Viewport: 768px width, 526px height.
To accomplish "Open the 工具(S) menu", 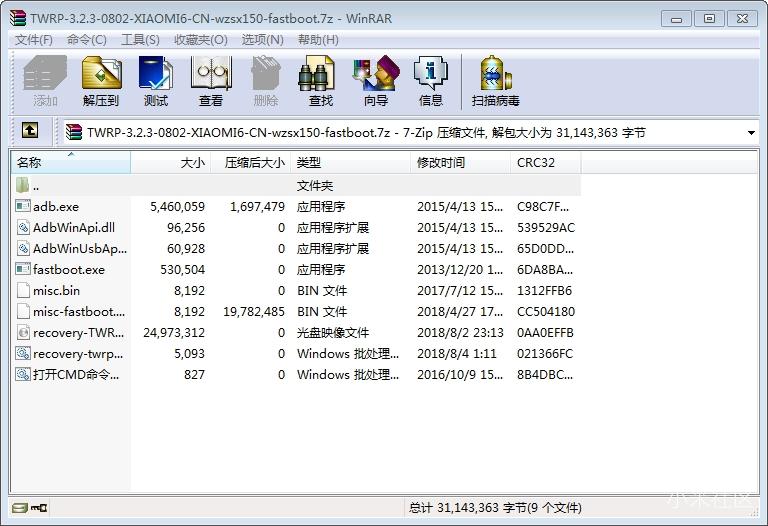I will [x=140, y=40].
